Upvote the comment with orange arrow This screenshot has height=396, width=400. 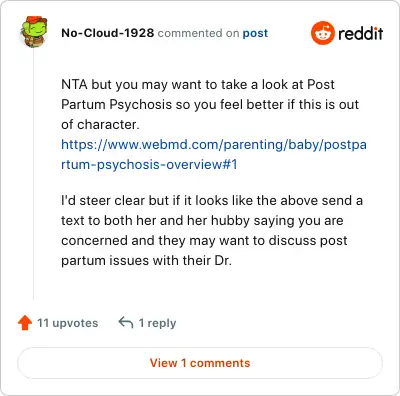25,323
